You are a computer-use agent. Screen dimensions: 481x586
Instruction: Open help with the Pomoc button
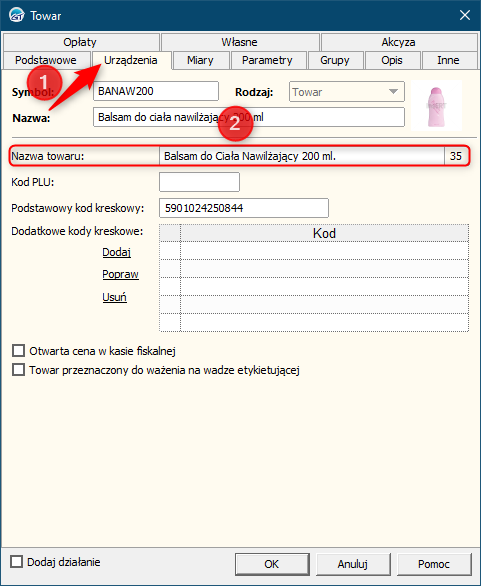tap(434, 564)
